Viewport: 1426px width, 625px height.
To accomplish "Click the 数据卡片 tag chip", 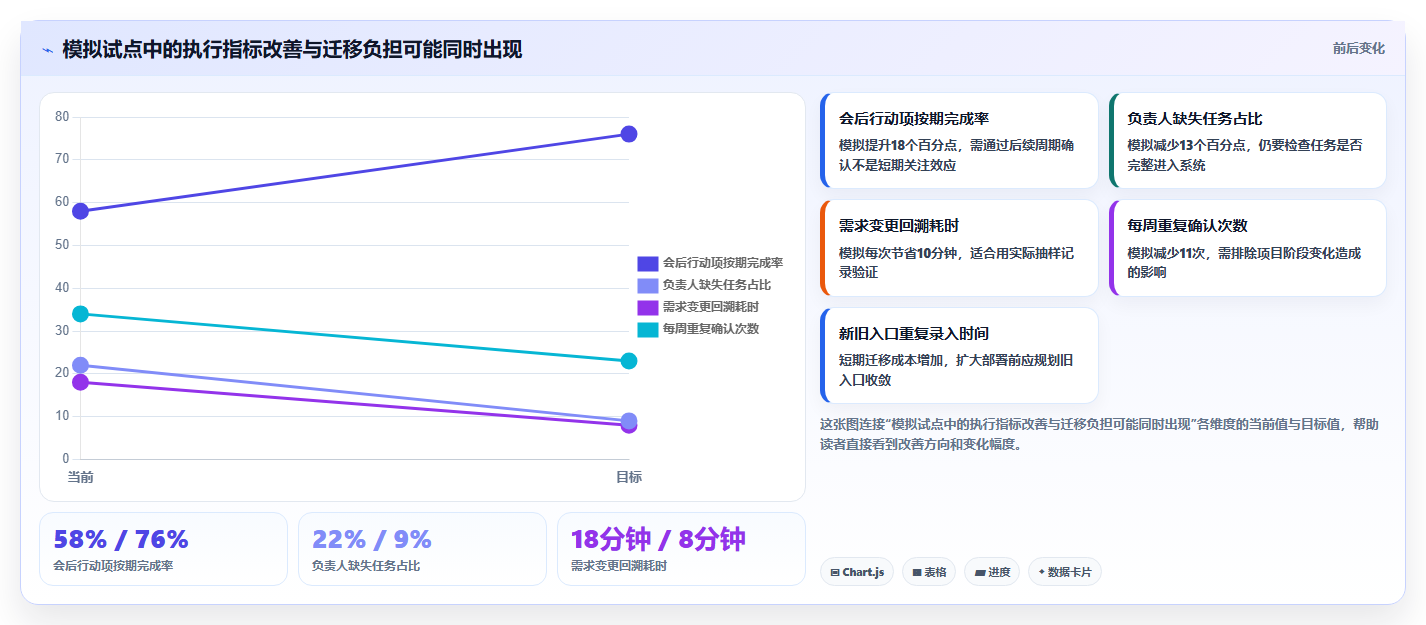I will (x=1065, y=572).
